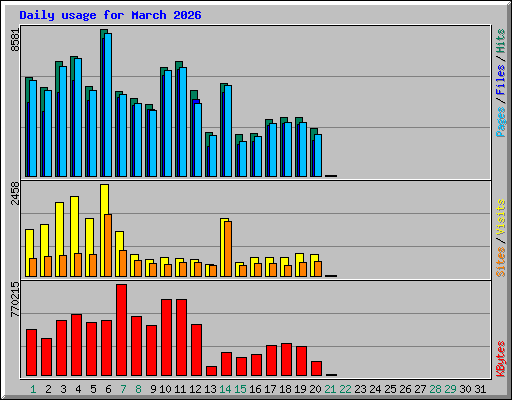Viewport: 512px width, 400px height.
Task: Click green day 7 on the date axis
Action: (x=123, y=389)
